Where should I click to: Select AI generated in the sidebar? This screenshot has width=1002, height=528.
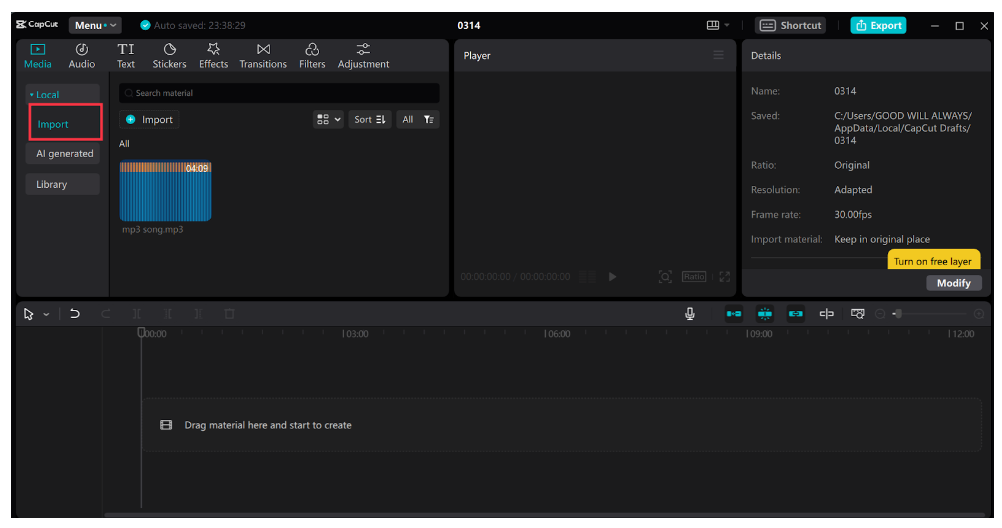(x=64, y=153)
